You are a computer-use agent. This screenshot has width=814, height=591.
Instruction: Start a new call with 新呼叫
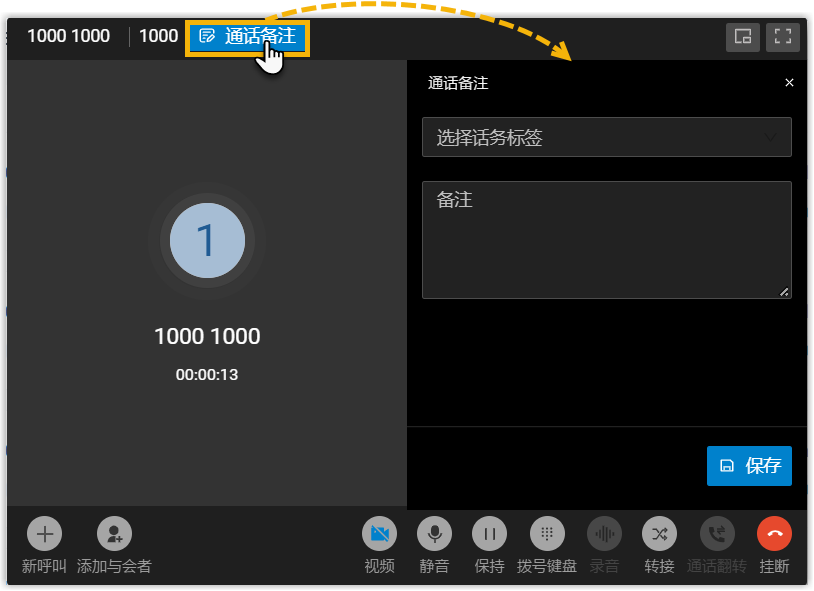click(44, 534)
